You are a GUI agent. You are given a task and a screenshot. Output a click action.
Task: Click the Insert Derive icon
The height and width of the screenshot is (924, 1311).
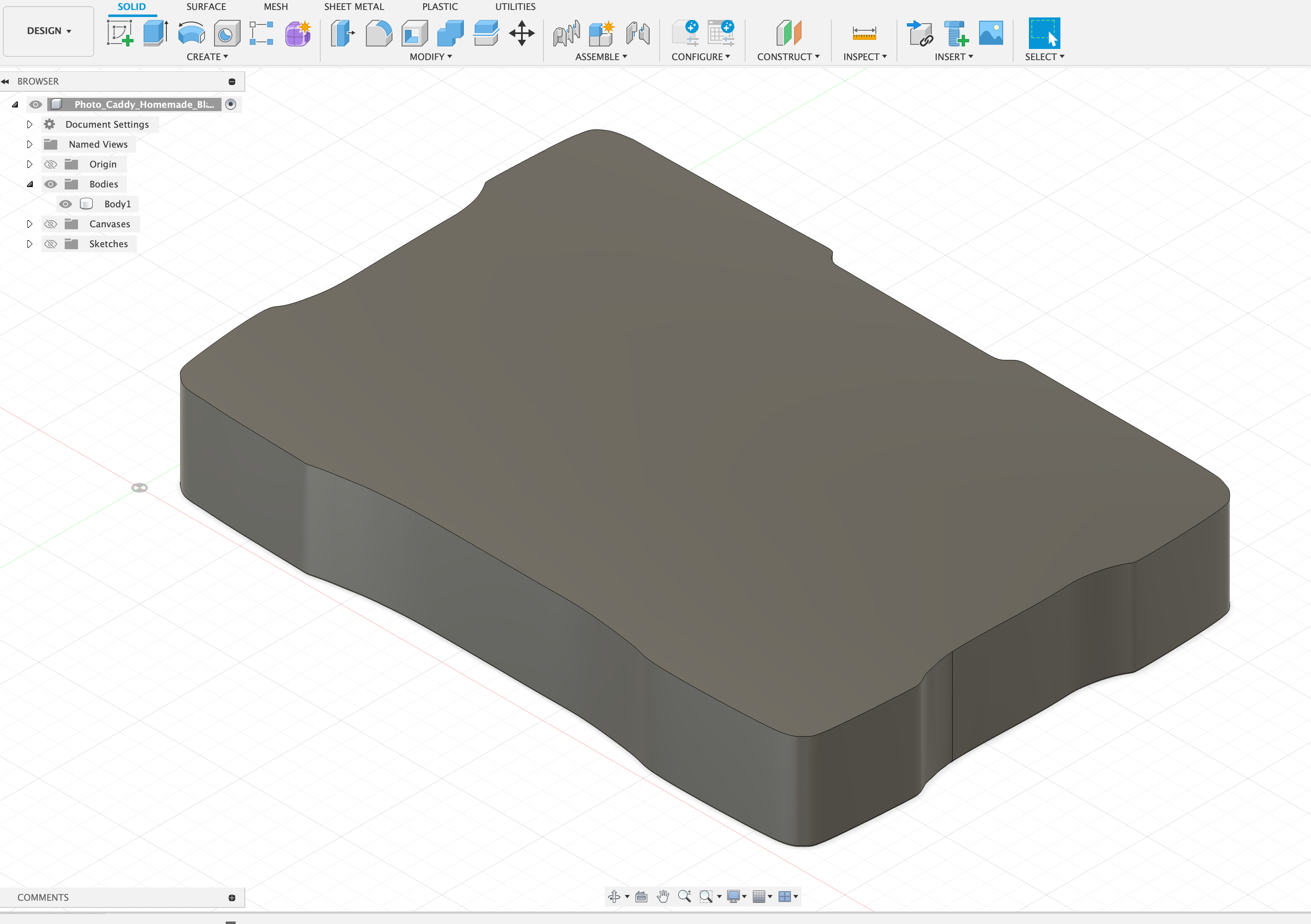[920, 33]
